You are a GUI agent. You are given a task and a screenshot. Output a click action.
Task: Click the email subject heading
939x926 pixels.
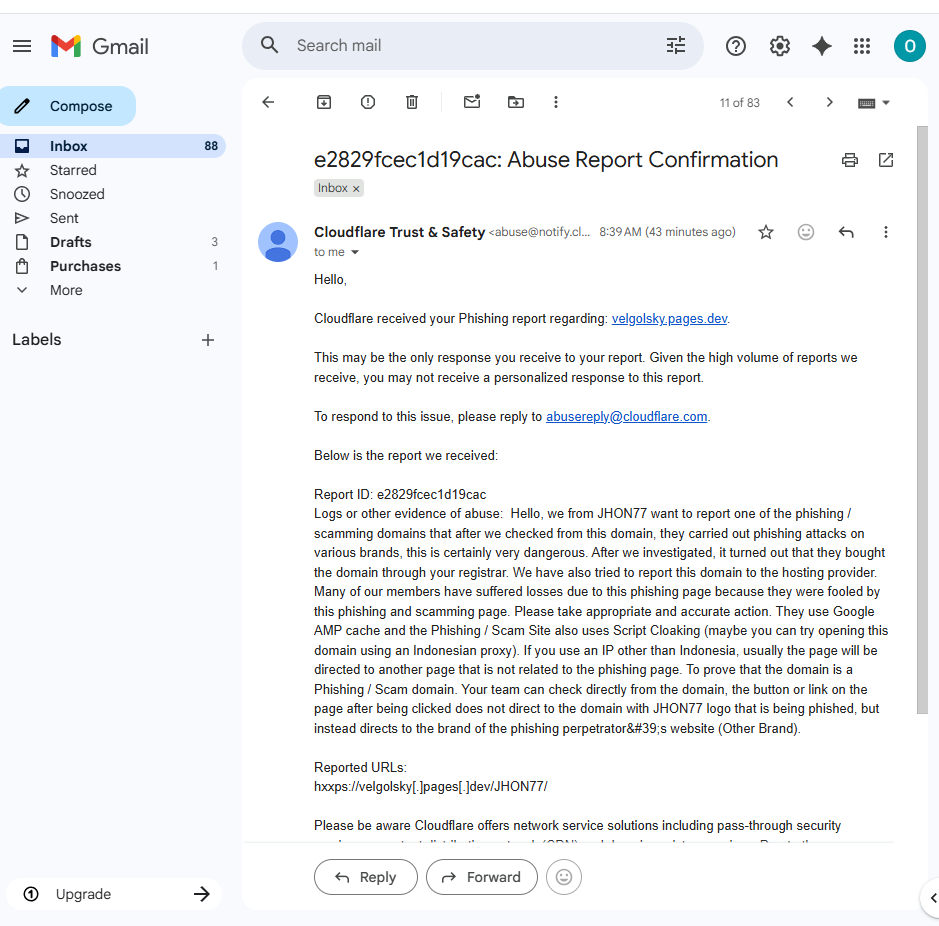point(546,160)
